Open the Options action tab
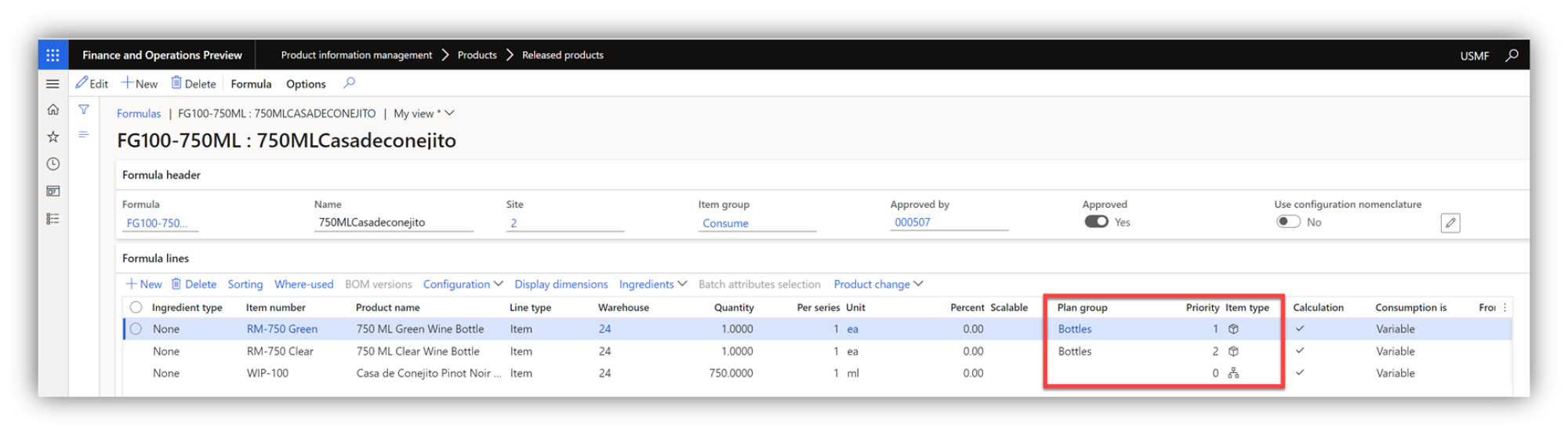Viewport: 1568px width, 435px height. point(306,84)
